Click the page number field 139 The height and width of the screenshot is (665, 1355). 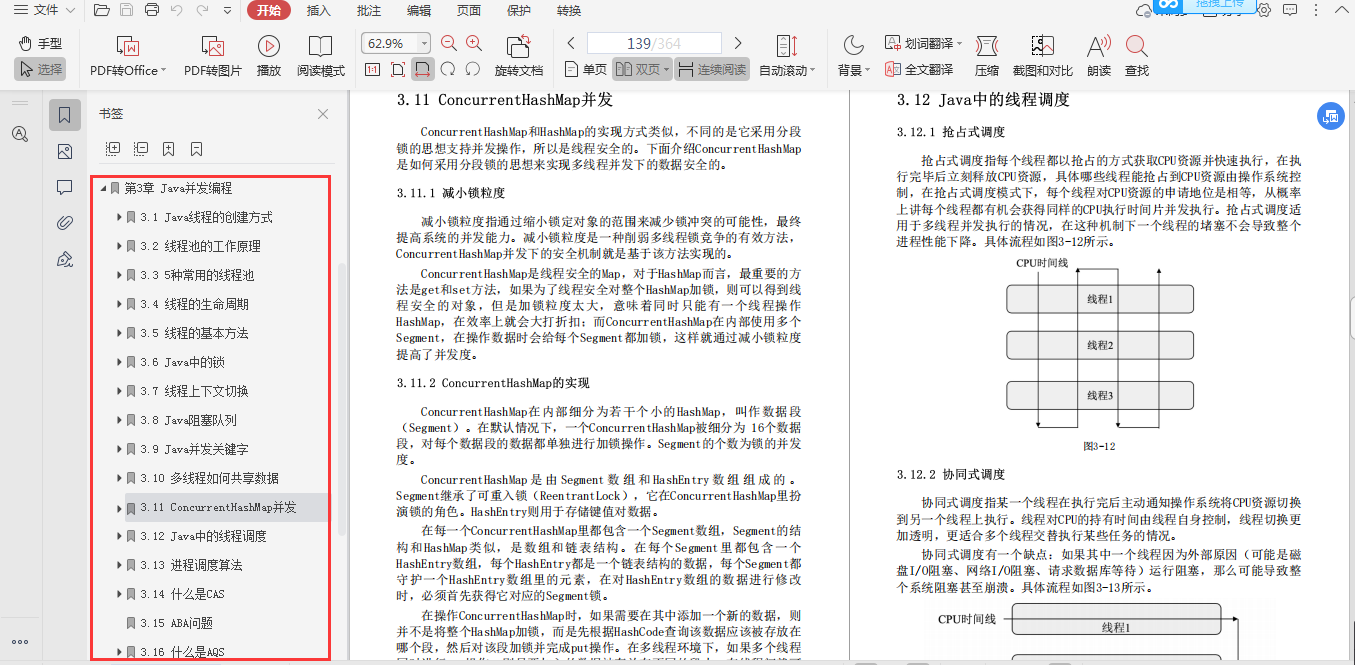click(654, 43)
